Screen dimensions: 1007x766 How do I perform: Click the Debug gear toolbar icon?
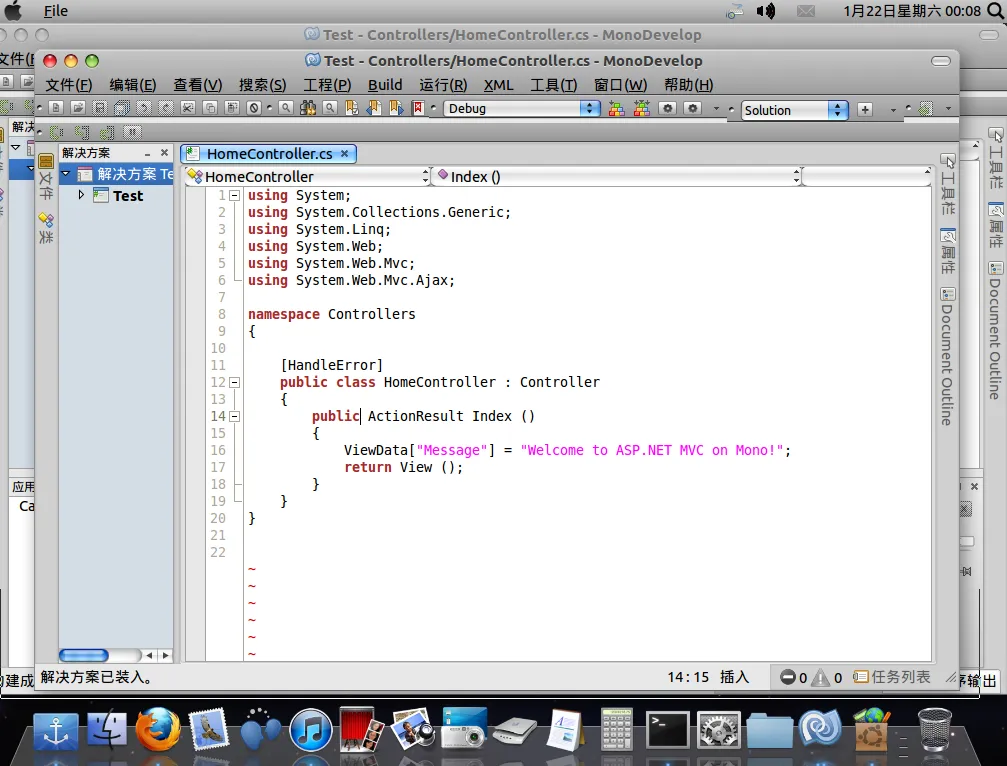tap(692, 109)
